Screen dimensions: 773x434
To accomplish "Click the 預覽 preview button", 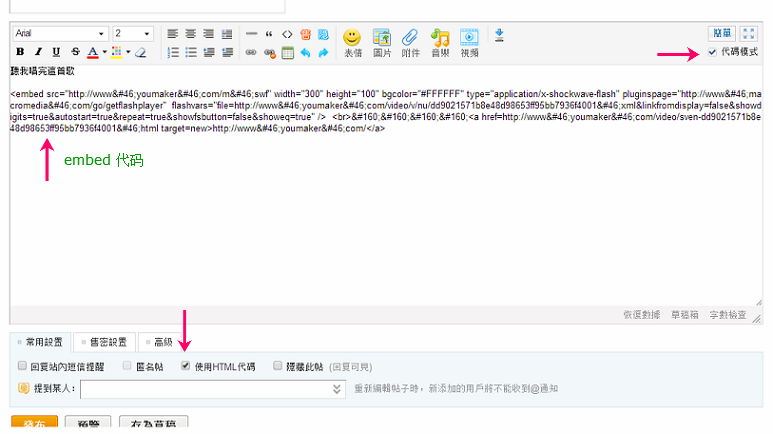I will [x=87, y=424].
